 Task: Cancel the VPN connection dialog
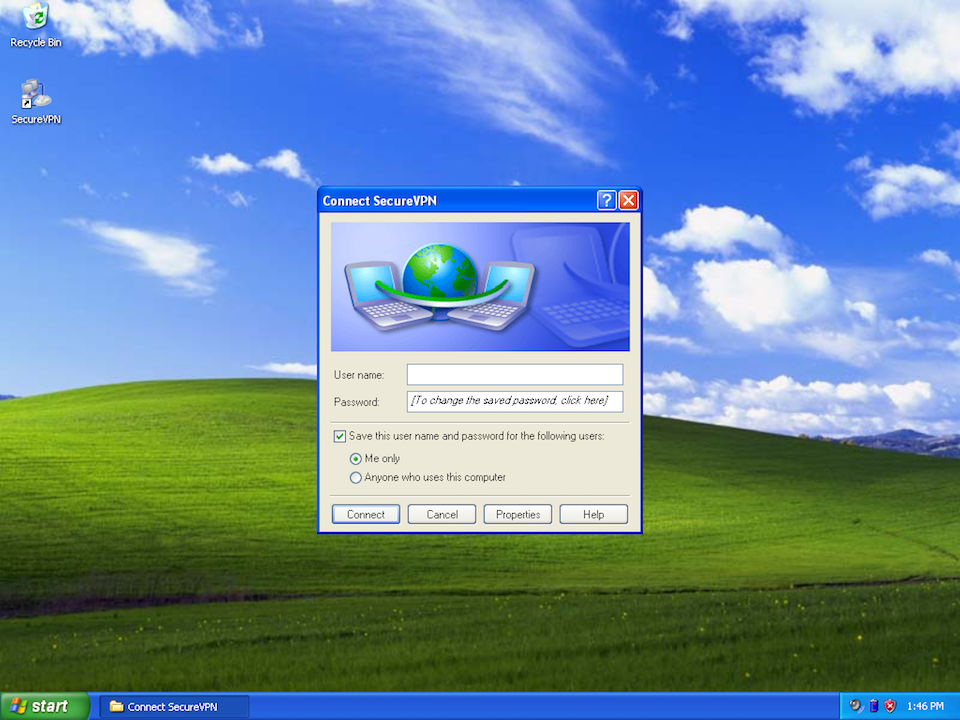click(x=442, y=514)
